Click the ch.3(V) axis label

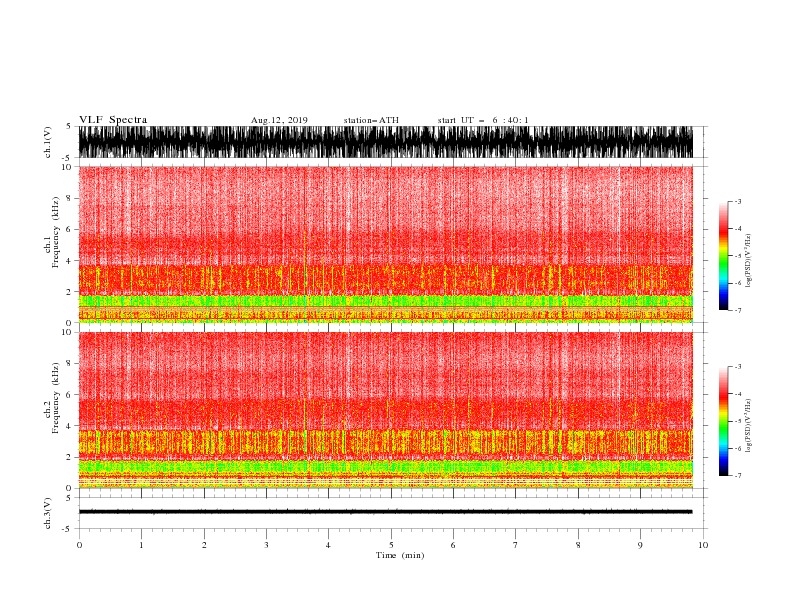[48, 513]
